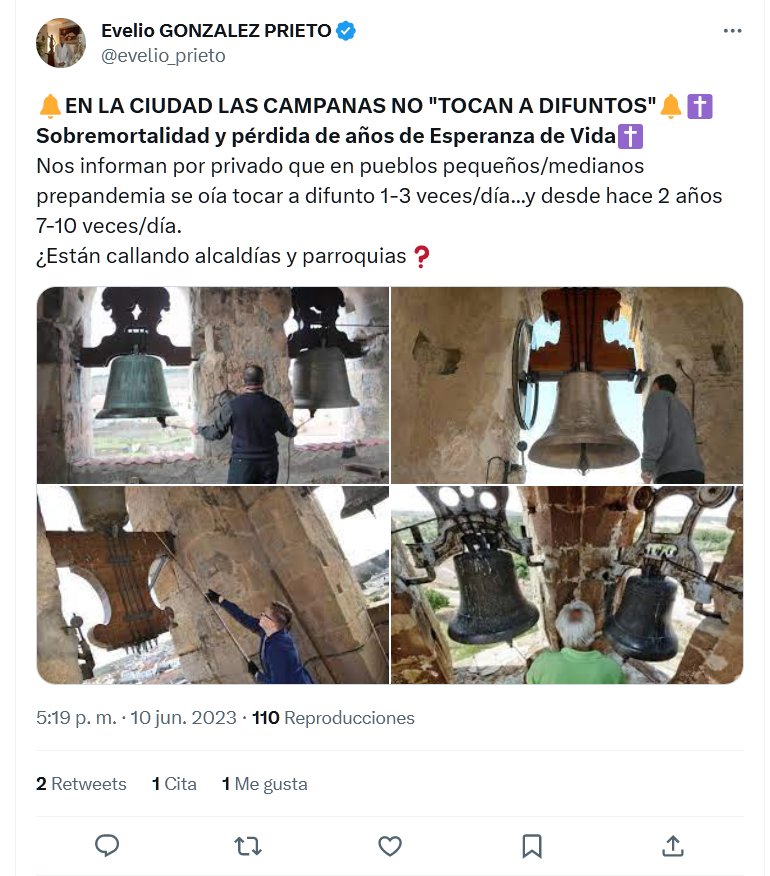Open the top-left two bells photo
The height and width of the screenshot is (876, 770).
(213, 385)
